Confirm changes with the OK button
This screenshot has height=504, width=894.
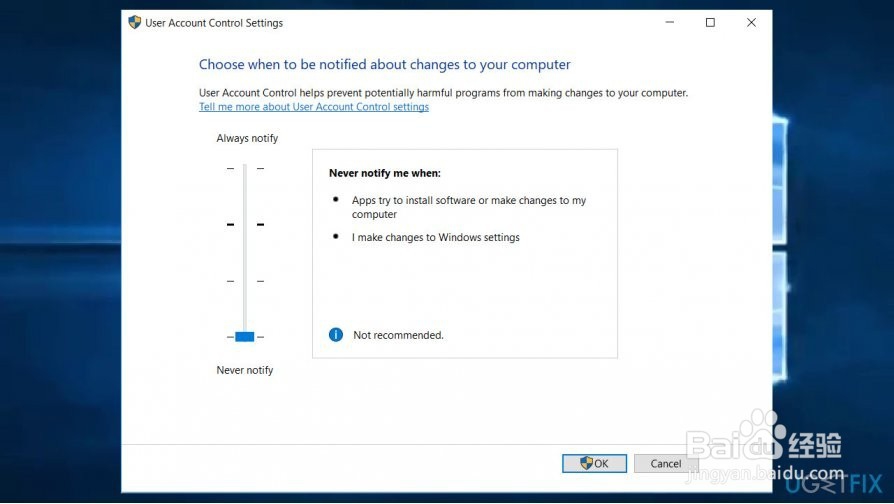pyautogui.click(x=594, y=463)
